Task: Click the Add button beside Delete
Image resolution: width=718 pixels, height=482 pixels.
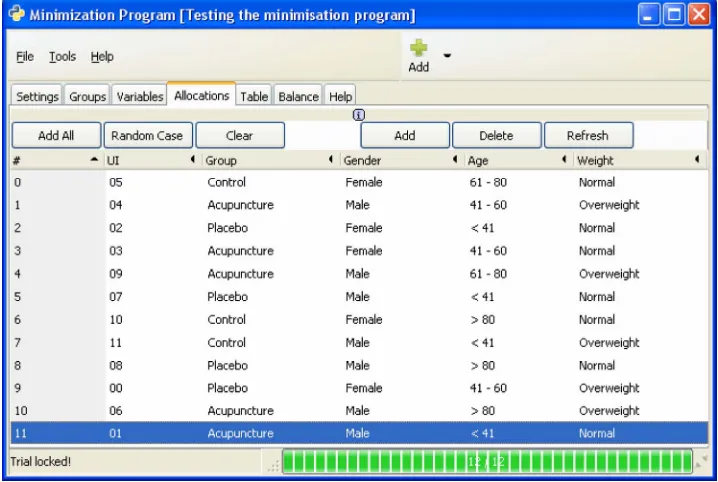Action: (405, 135)
